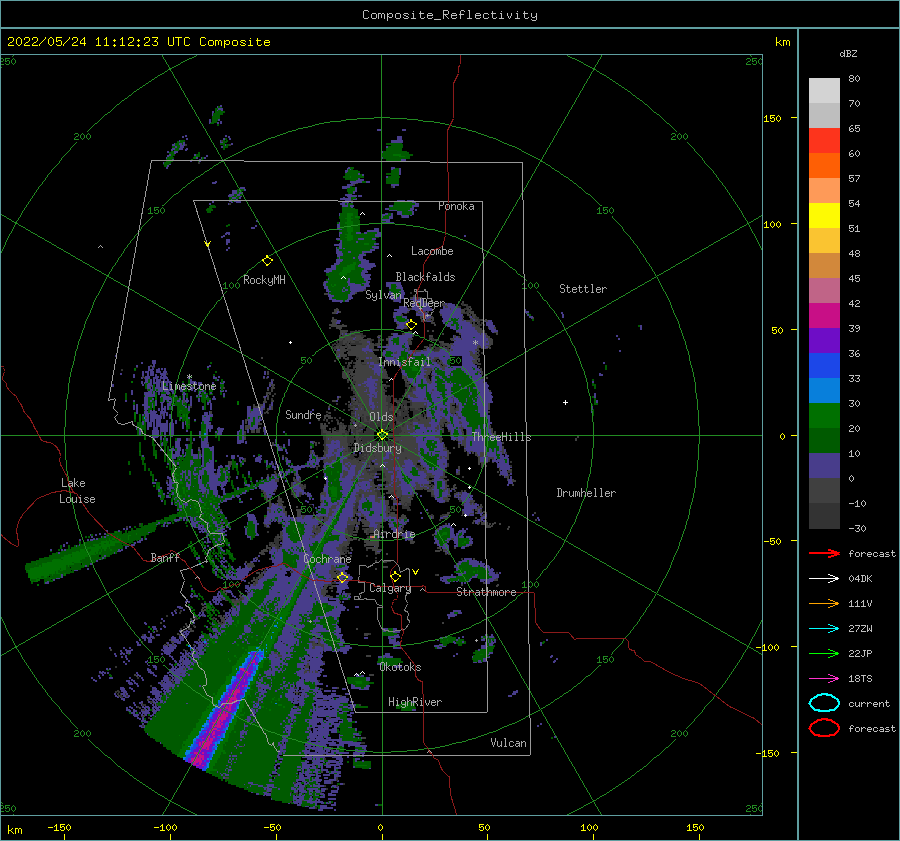Select the orange 111V arrow legend icon
The image size is (900, 841).
tap(824, 603)
